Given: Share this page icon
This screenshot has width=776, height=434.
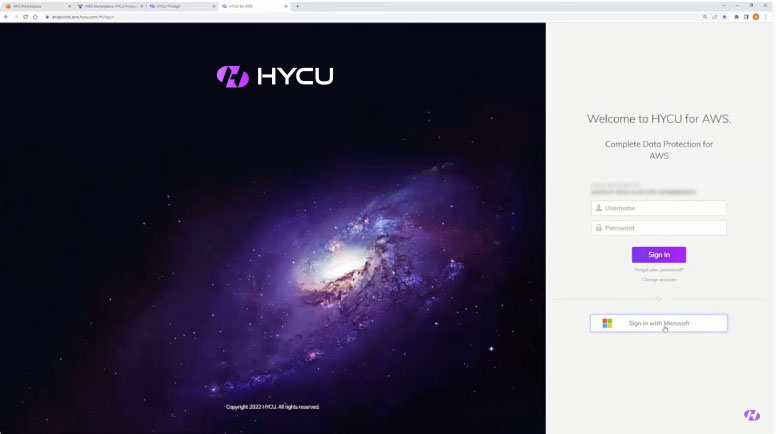Looking at the screenshot, I should coord(715,17).
